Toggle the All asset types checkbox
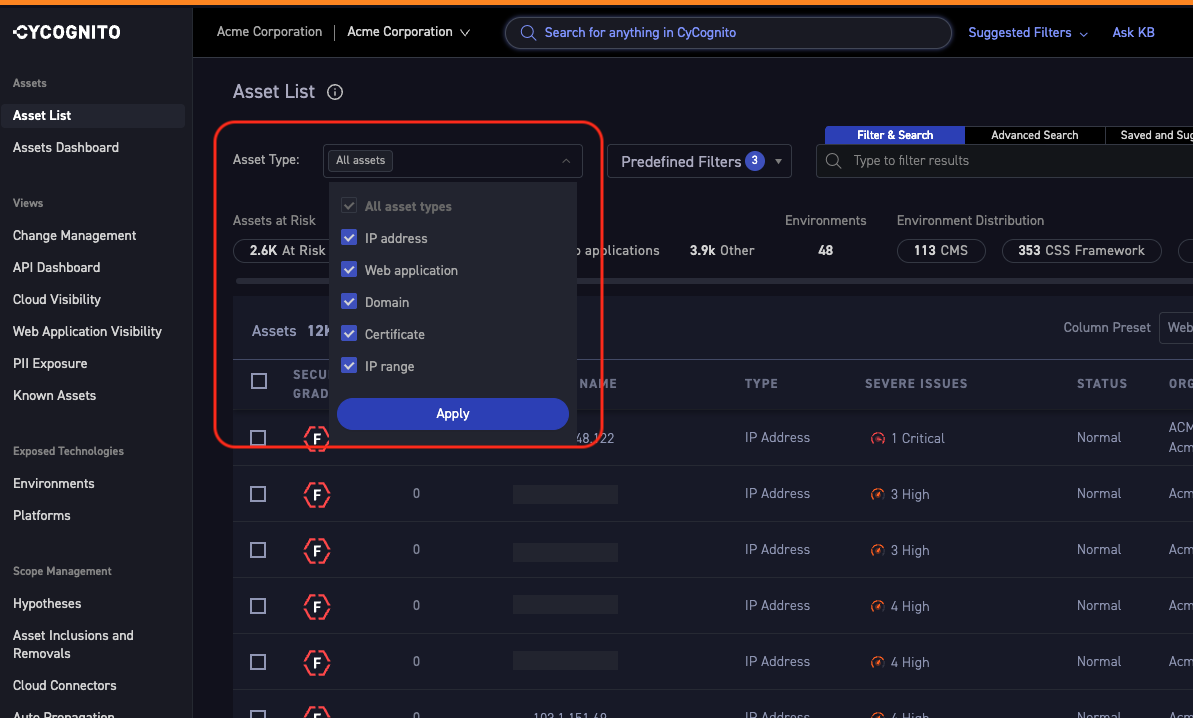Screen dimensions: 1193x718 349,205
